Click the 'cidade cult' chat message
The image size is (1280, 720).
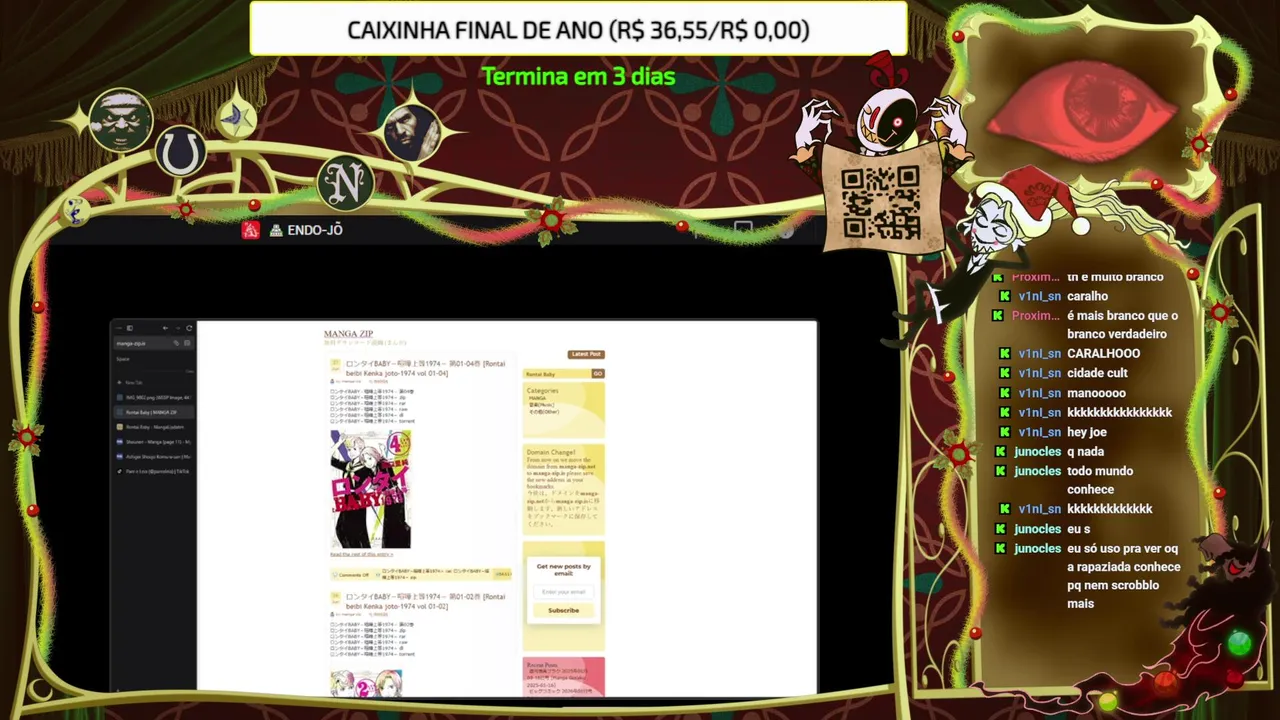coord(1097,373)
